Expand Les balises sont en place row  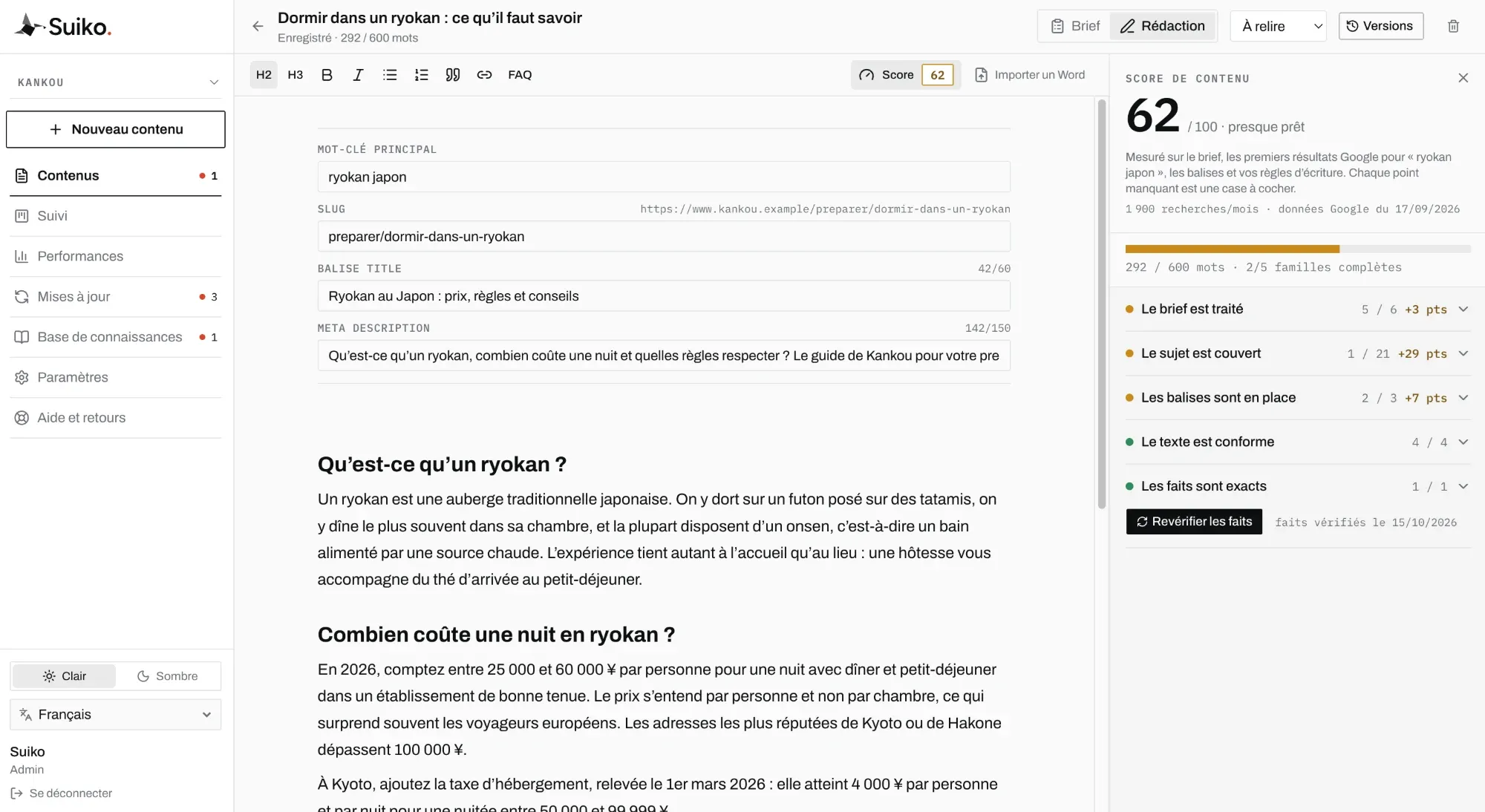(1298, 398)
